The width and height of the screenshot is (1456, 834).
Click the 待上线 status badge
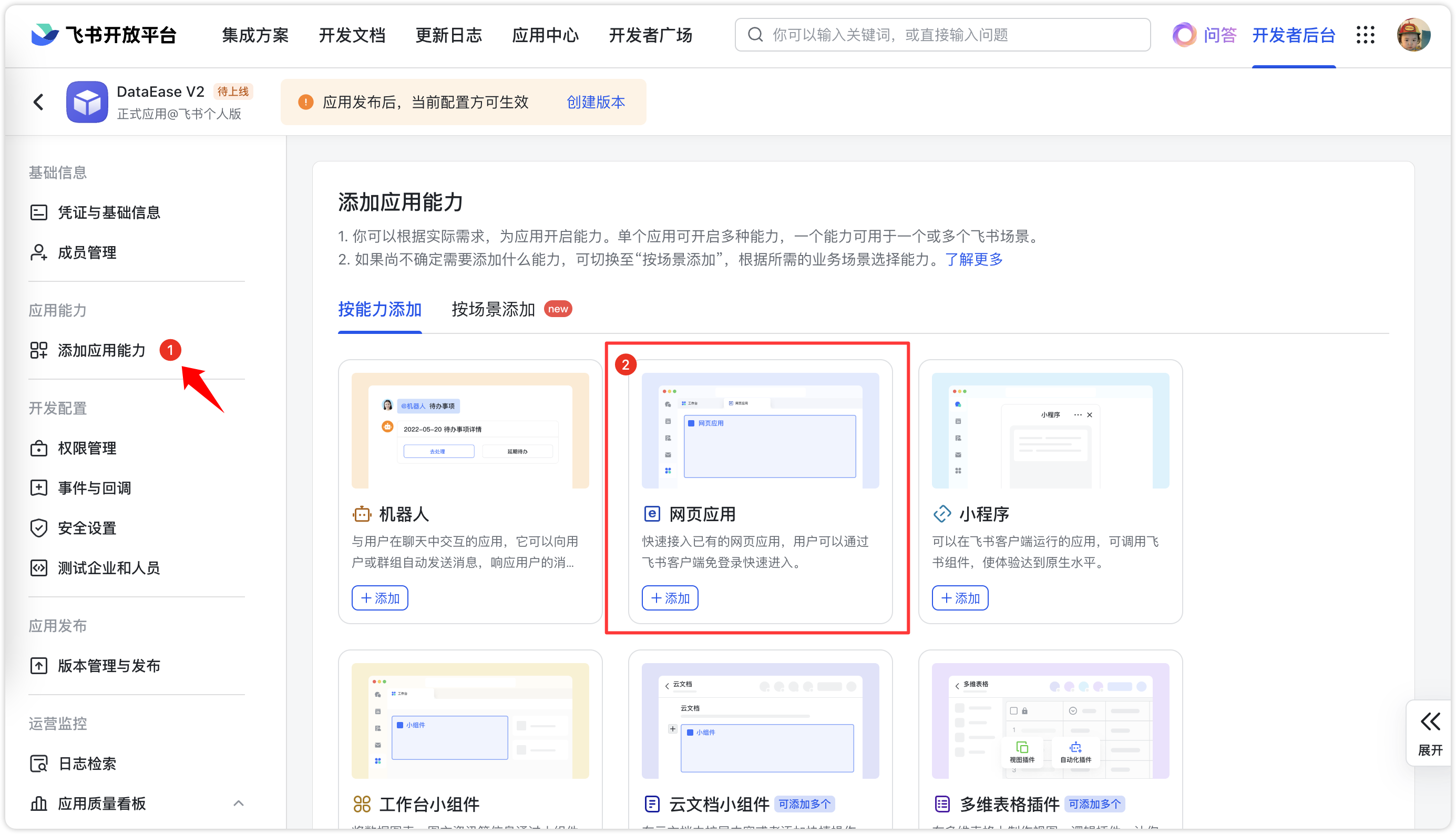(x=233, y=91)
